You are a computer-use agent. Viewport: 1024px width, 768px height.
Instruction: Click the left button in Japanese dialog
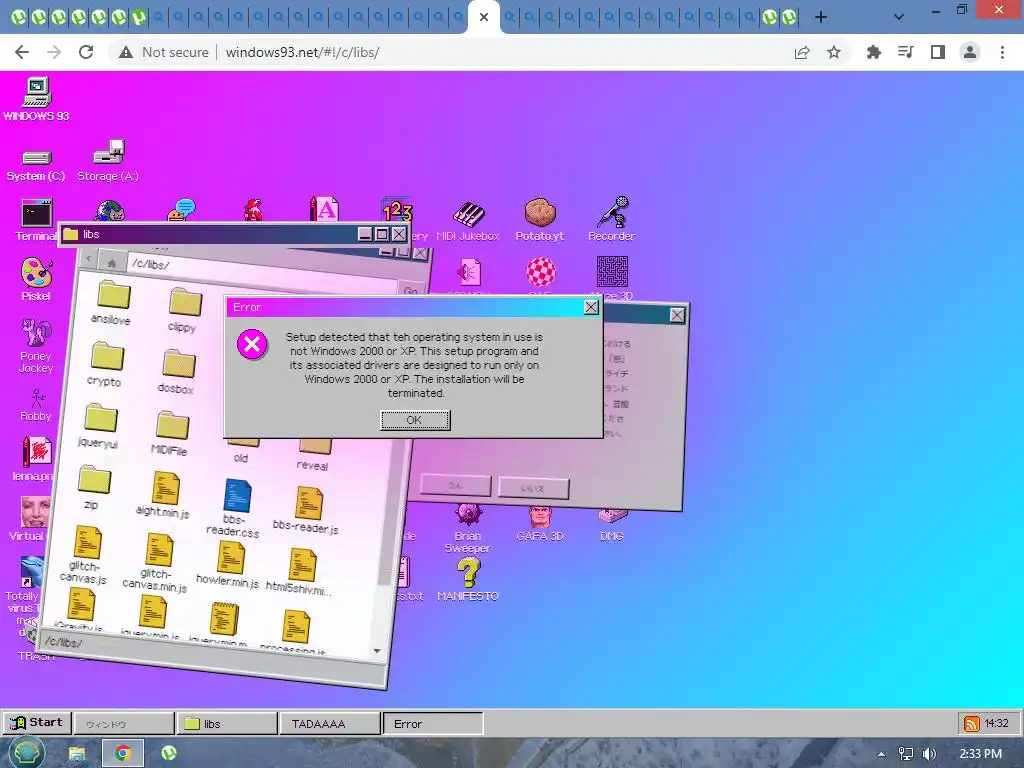(x=456, y=485)
